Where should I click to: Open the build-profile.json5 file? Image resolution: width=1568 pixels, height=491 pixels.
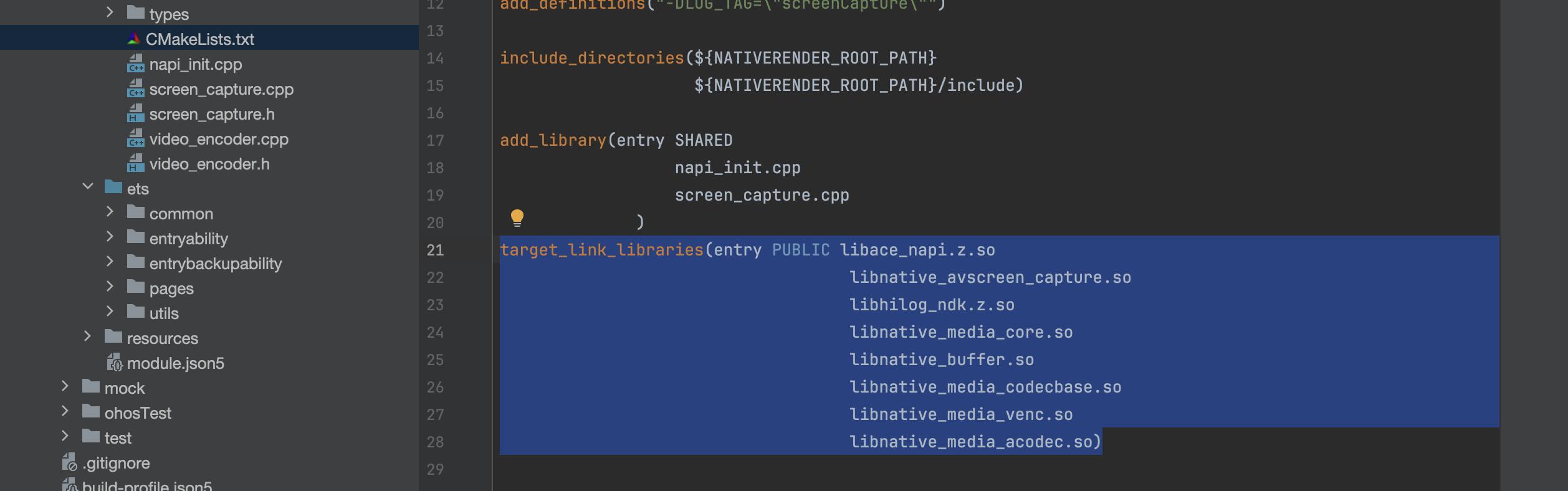[147, 485]
